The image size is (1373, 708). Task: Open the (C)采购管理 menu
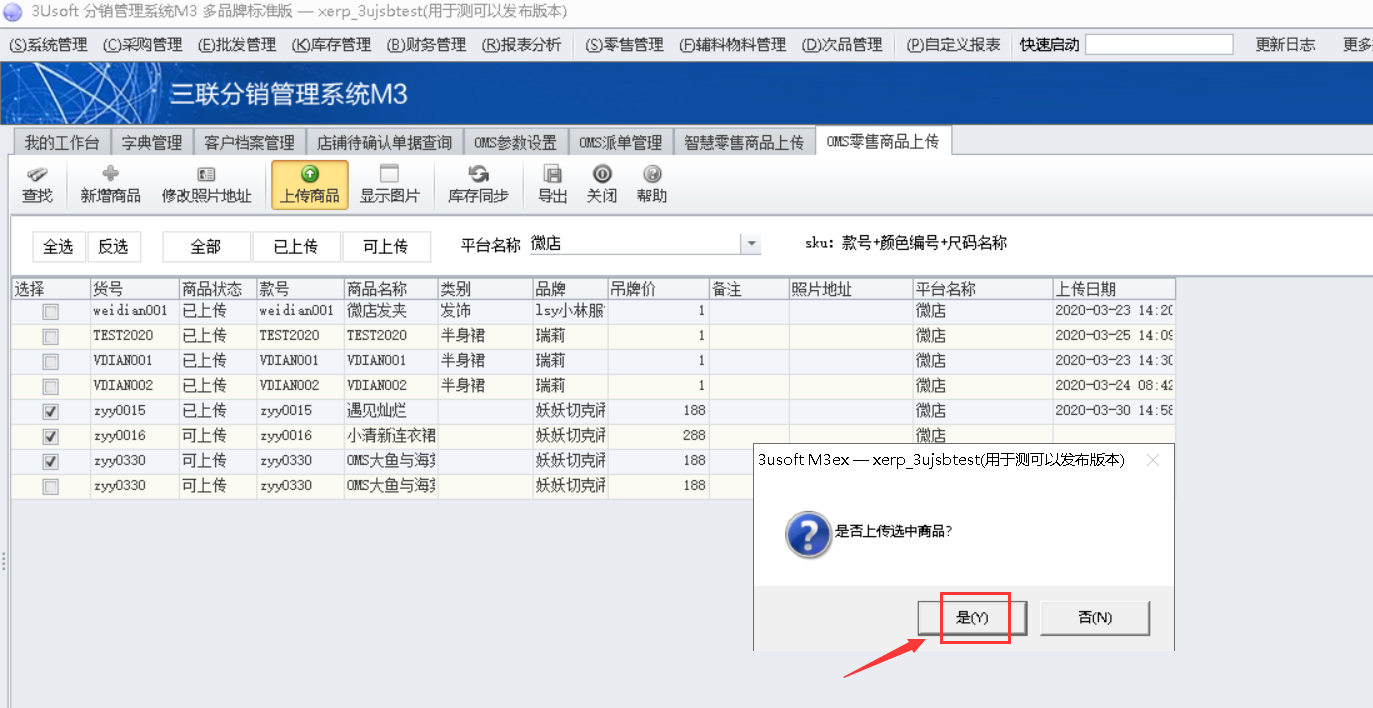point(143,45)
